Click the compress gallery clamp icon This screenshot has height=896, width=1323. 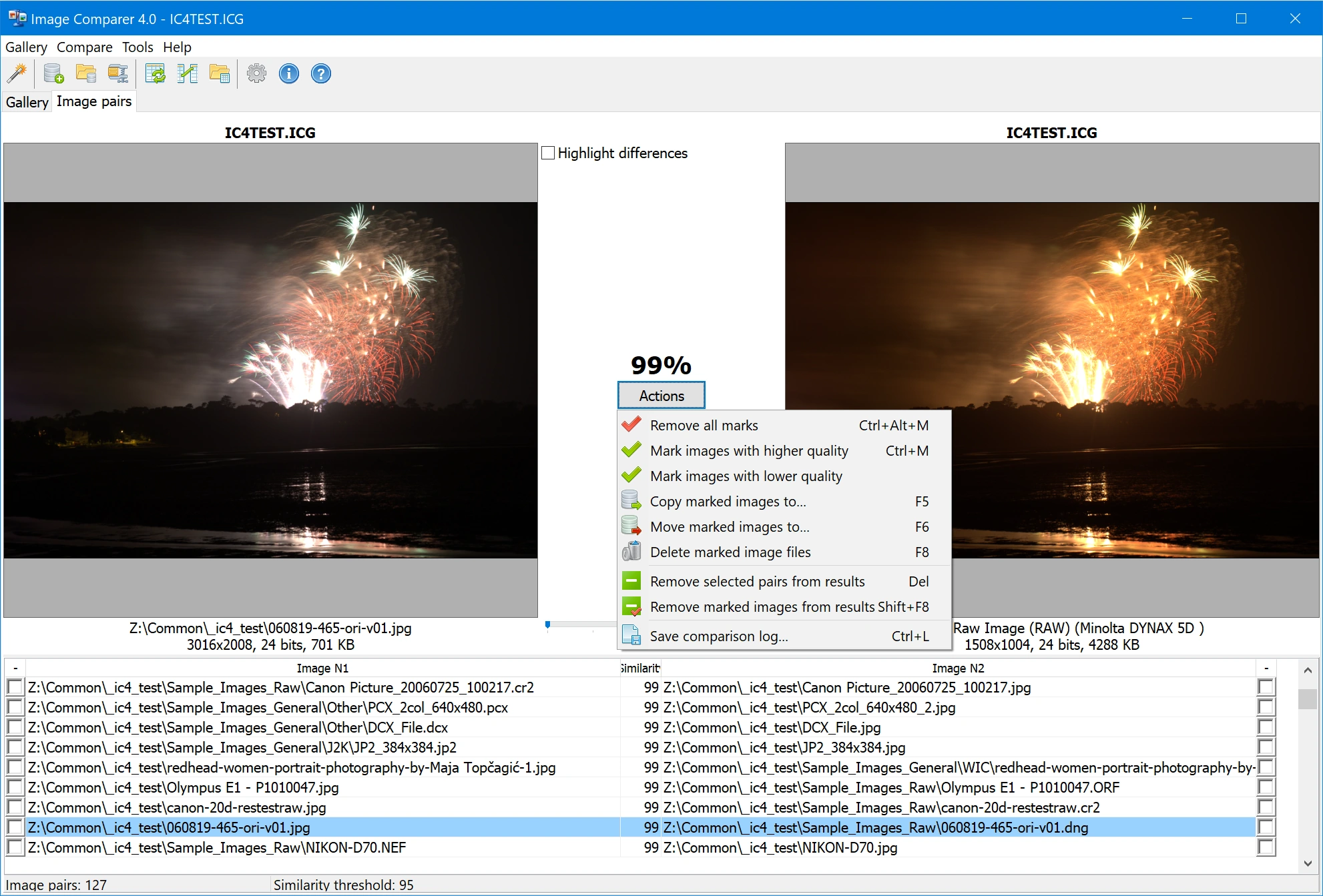118,73
